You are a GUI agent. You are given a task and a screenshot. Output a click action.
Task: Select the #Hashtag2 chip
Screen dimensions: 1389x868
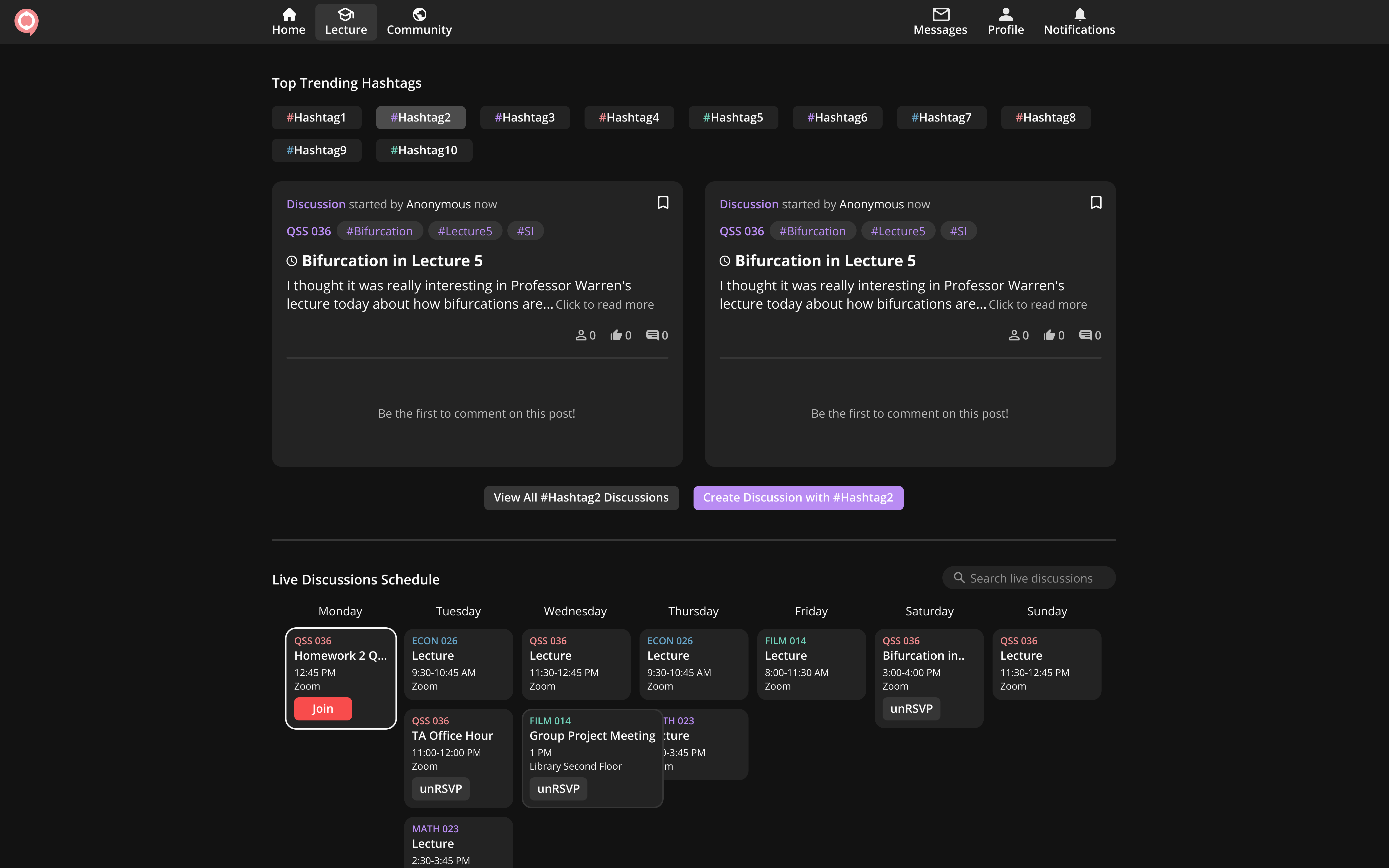coord(421,118)
